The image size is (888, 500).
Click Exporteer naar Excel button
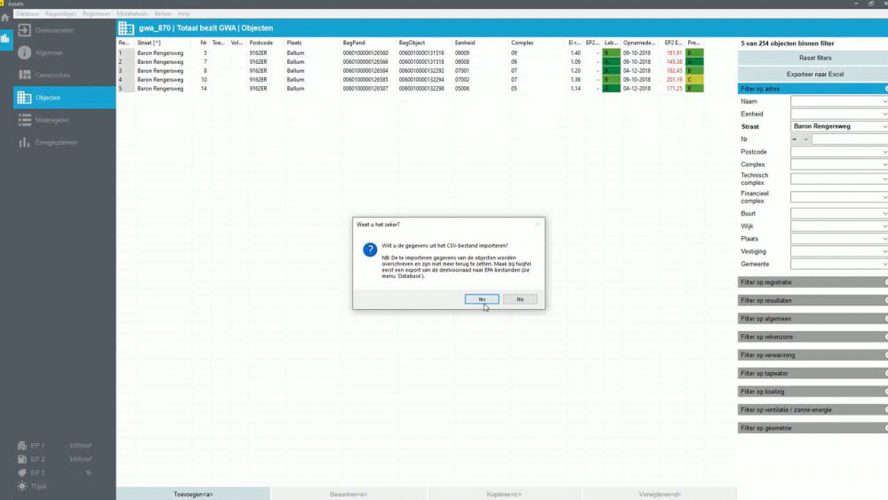coord(813,75)
